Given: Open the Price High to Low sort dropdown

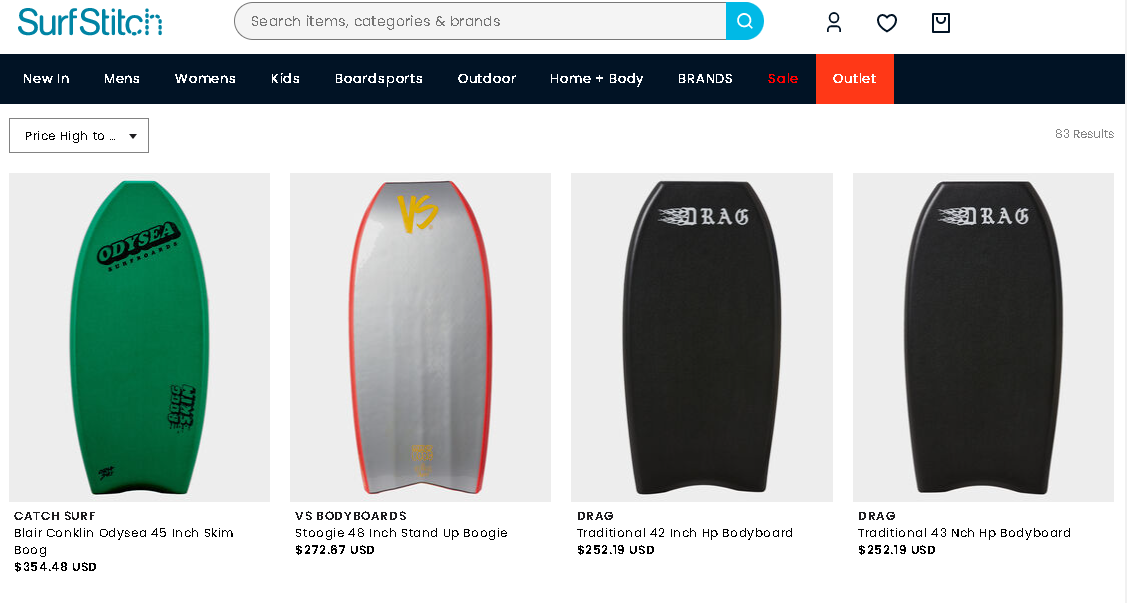Looking at the screenshot, I should (x=78, y=135).
